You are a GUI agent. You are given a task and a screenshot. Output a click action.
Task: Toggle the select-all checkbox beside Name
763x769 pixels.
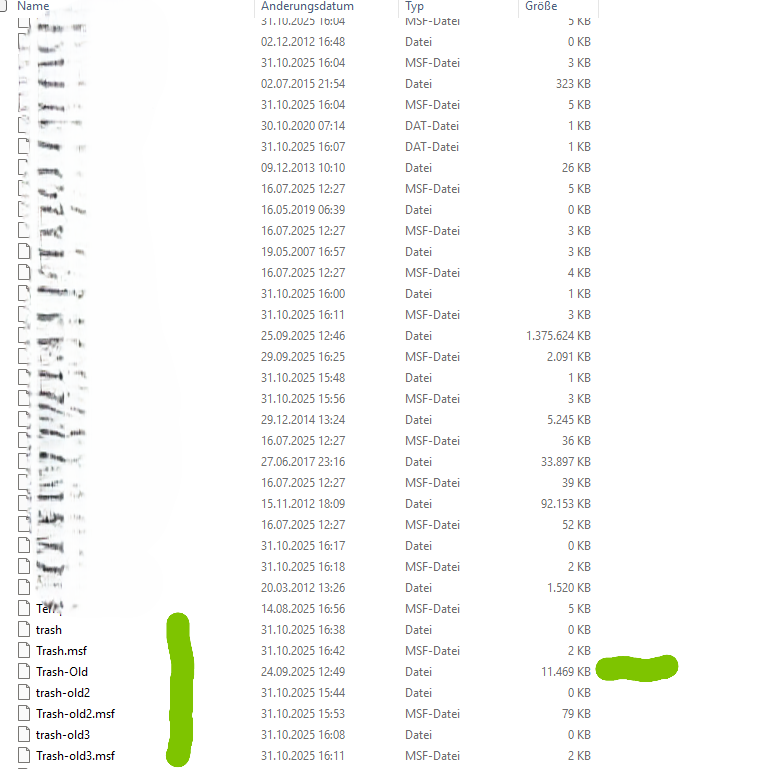(x=3, y=6)
